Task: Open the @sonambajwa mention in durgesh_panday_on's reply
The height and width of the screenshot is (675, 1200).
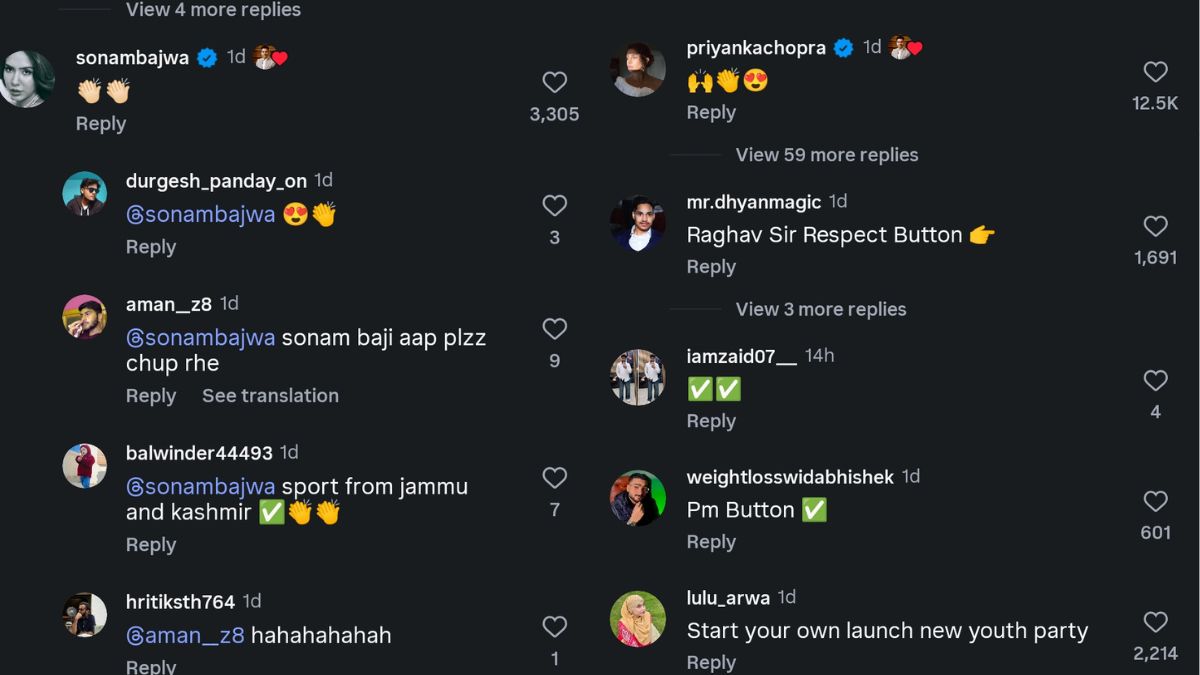Action: (200, 214)
